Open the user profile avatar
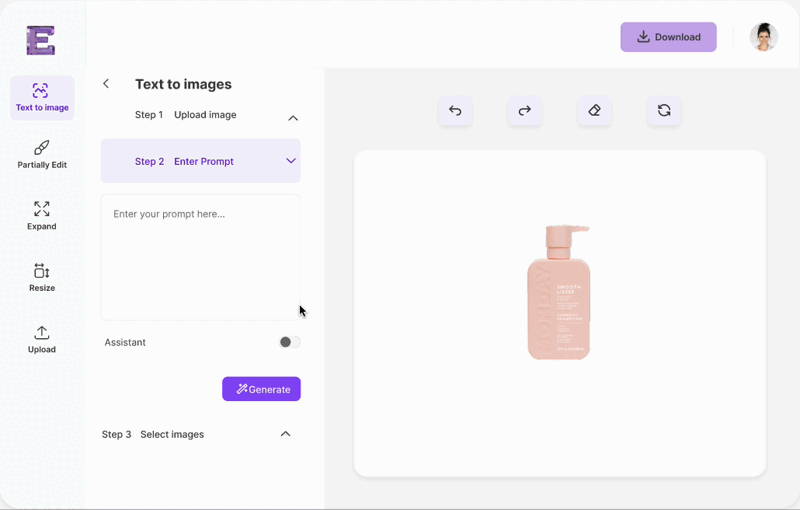This screenshot has width=800, height=510. (763, 37)
